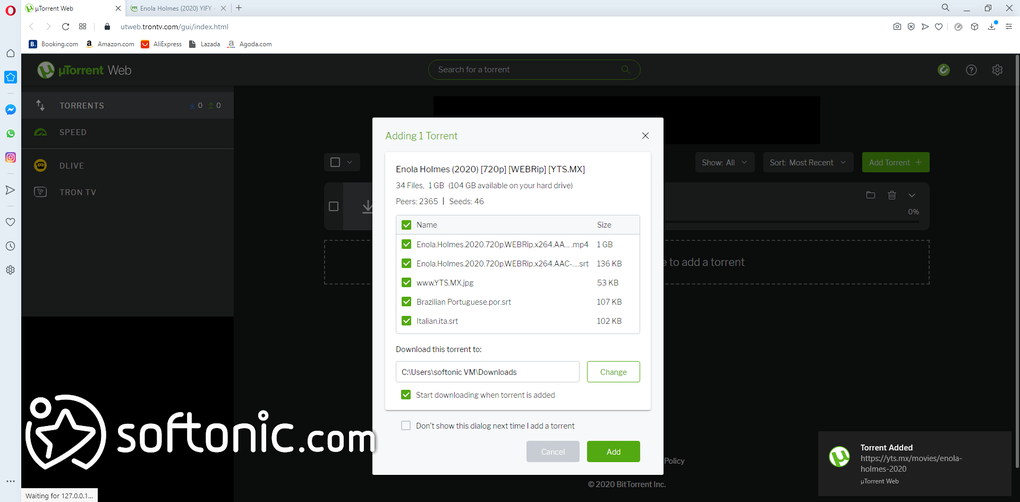Open browser downloads icon
The width and height of the screenshot is (1020, 502).
click(992, 27)
